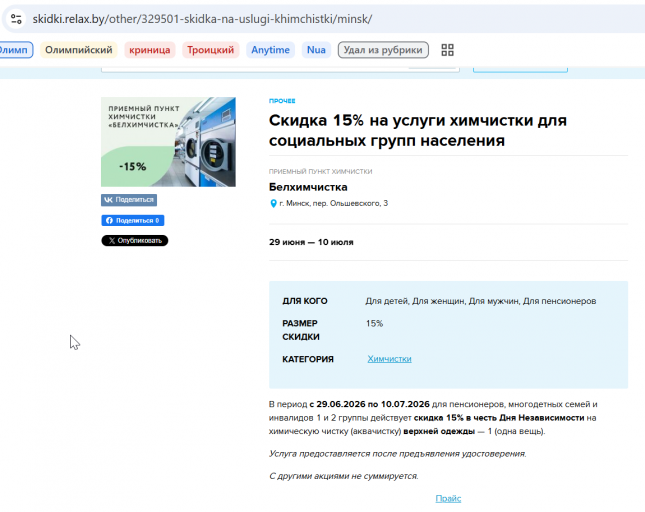Click the Белхимчистка company name

click(x=308, y=187)
